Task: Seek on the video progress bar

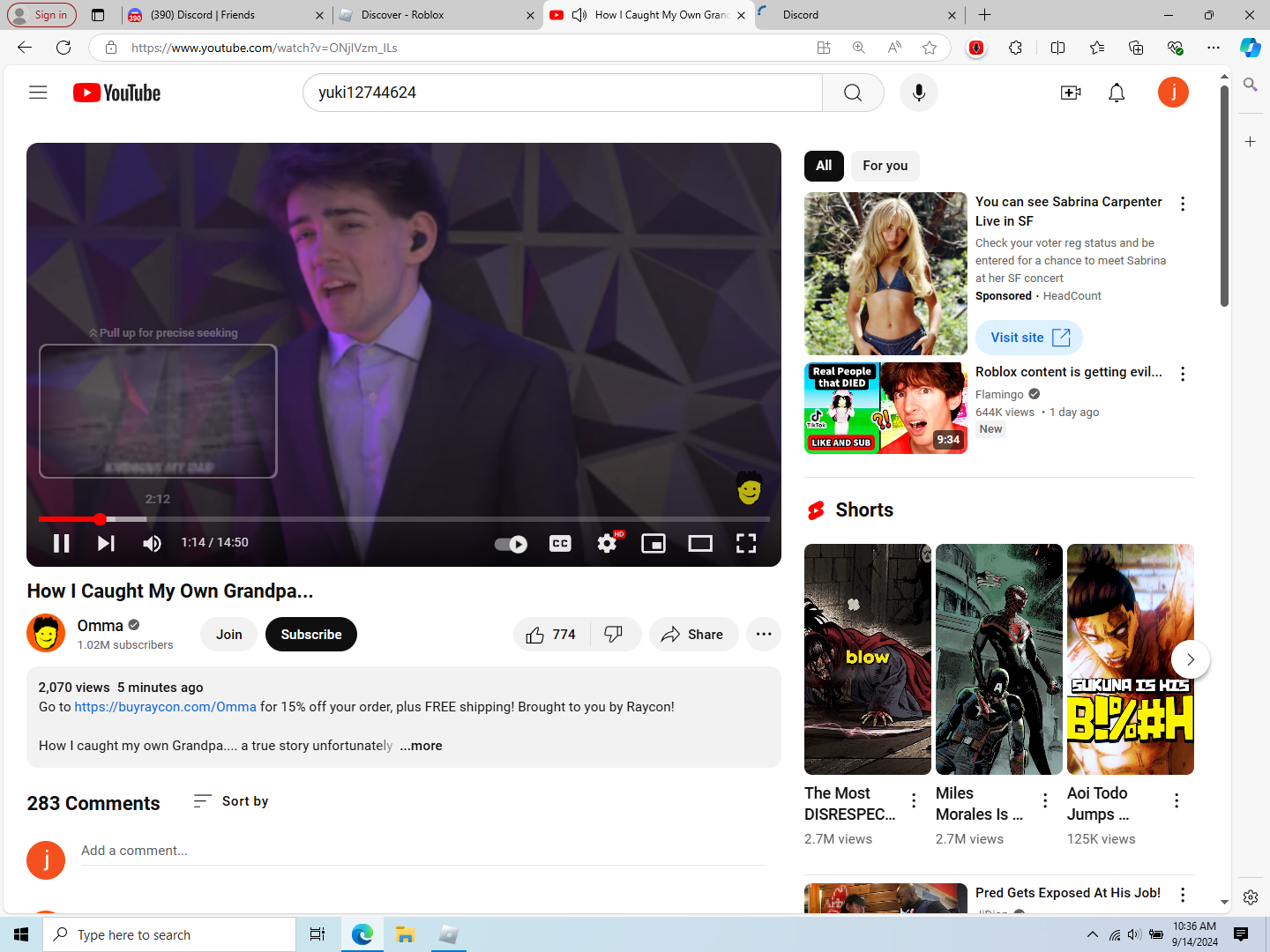Action: [x=404, y=519]
